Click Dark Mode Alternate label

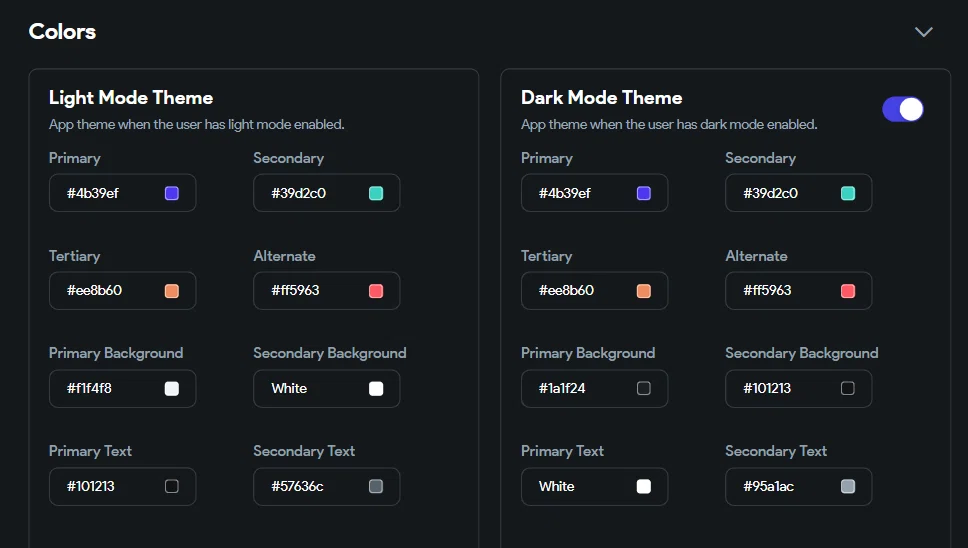coord(756,256)
